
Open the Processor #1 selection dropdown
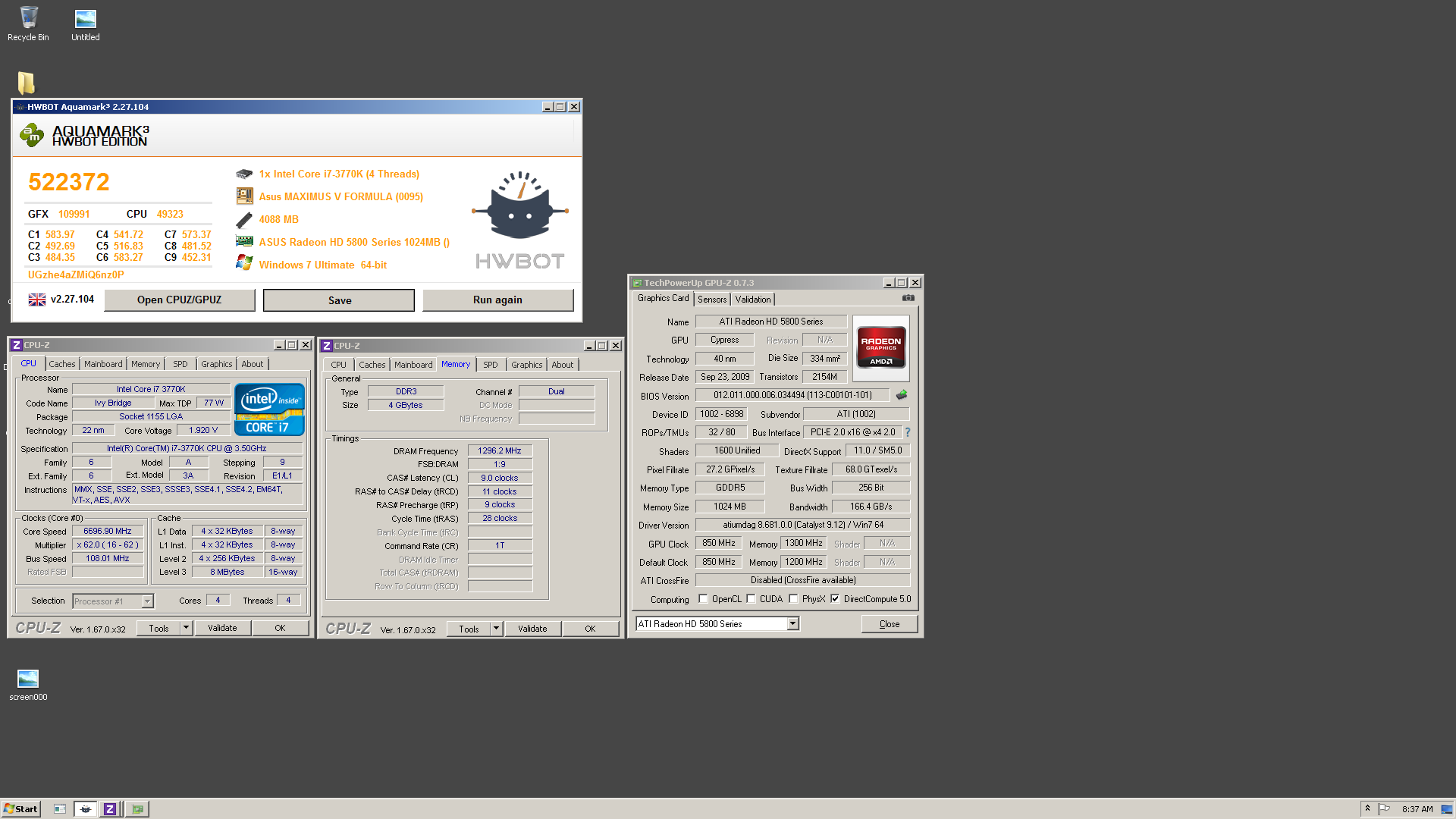point(148,601)
